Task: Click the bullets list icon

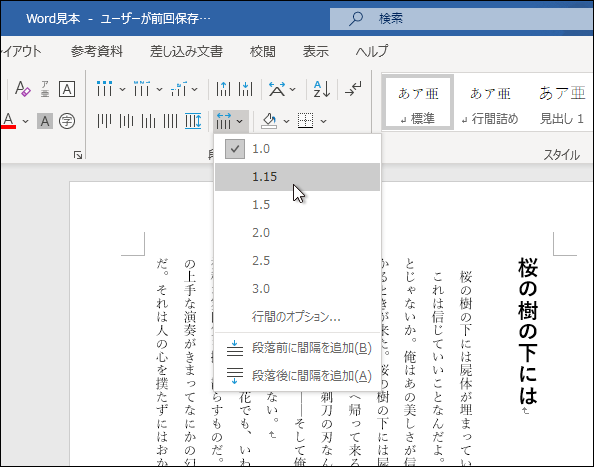Action: pyautogui.click(x=104, y=89)
